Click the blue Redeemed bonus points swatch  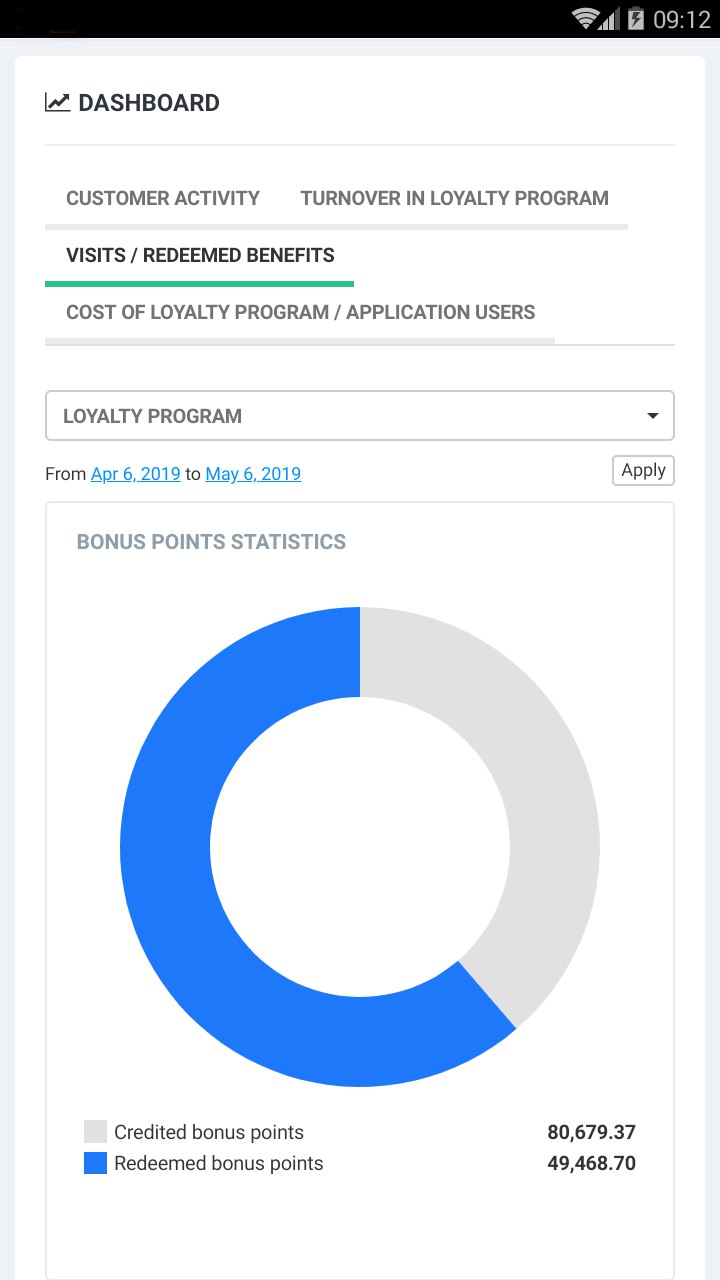pos(95,1163)
